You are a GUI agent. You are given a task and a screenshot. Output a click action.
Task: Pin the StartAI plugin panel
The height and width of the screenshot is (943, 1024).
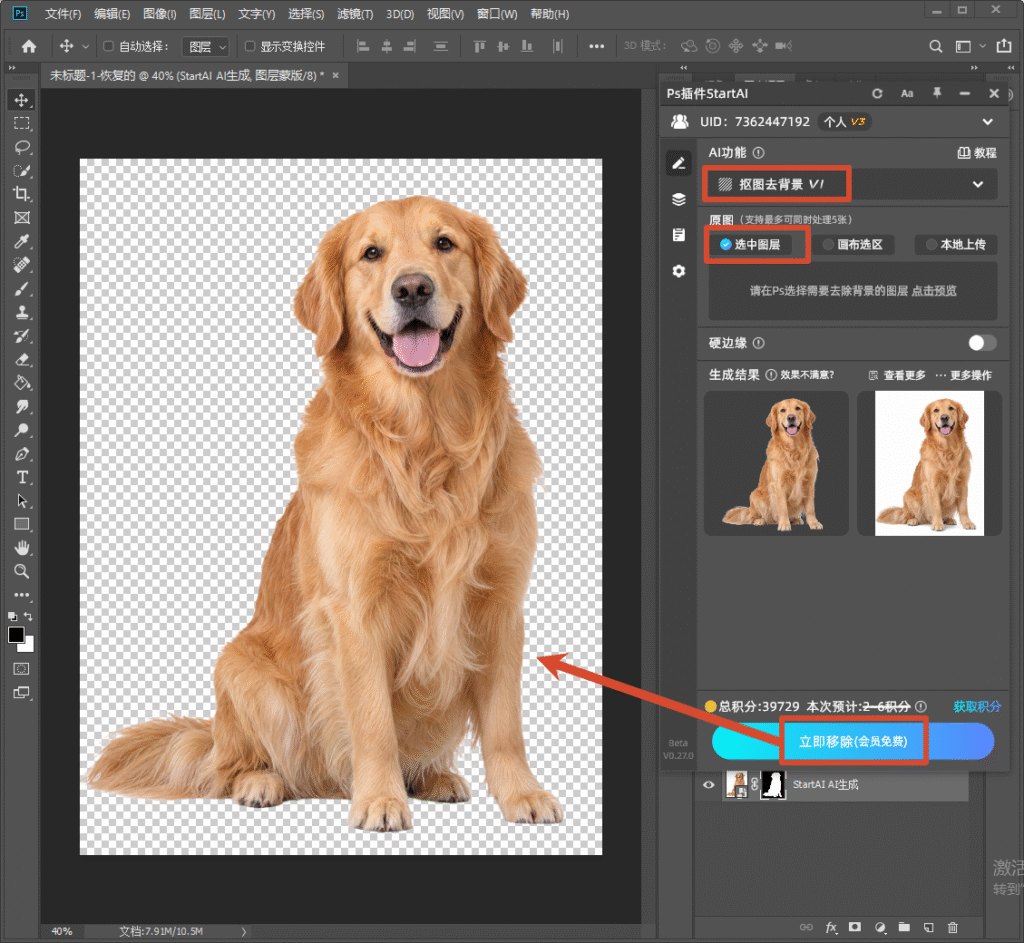click(x=937, y=93)
